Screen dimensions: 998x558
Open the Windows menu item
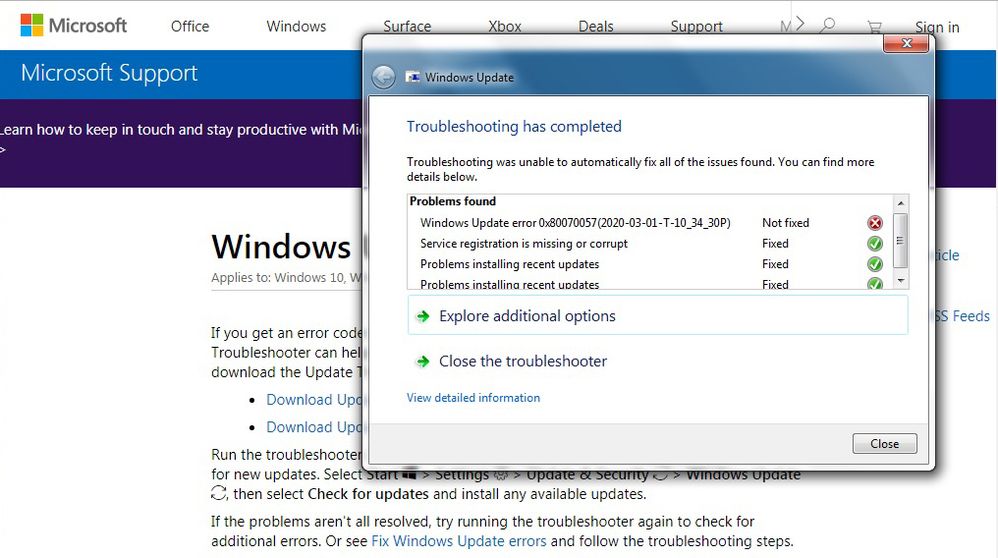tap(296, 26)
